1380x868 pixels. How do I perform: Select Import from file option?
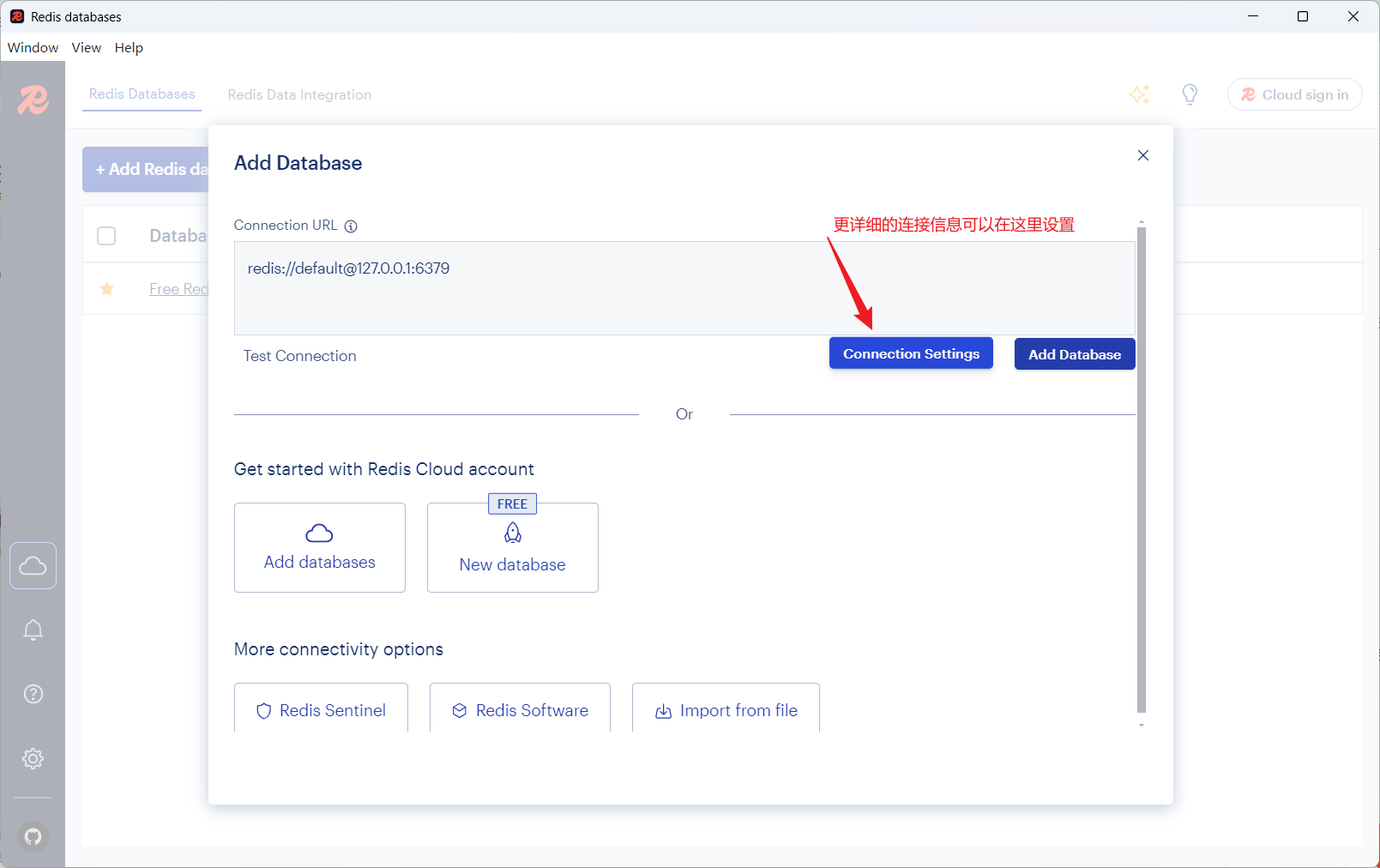726,709
